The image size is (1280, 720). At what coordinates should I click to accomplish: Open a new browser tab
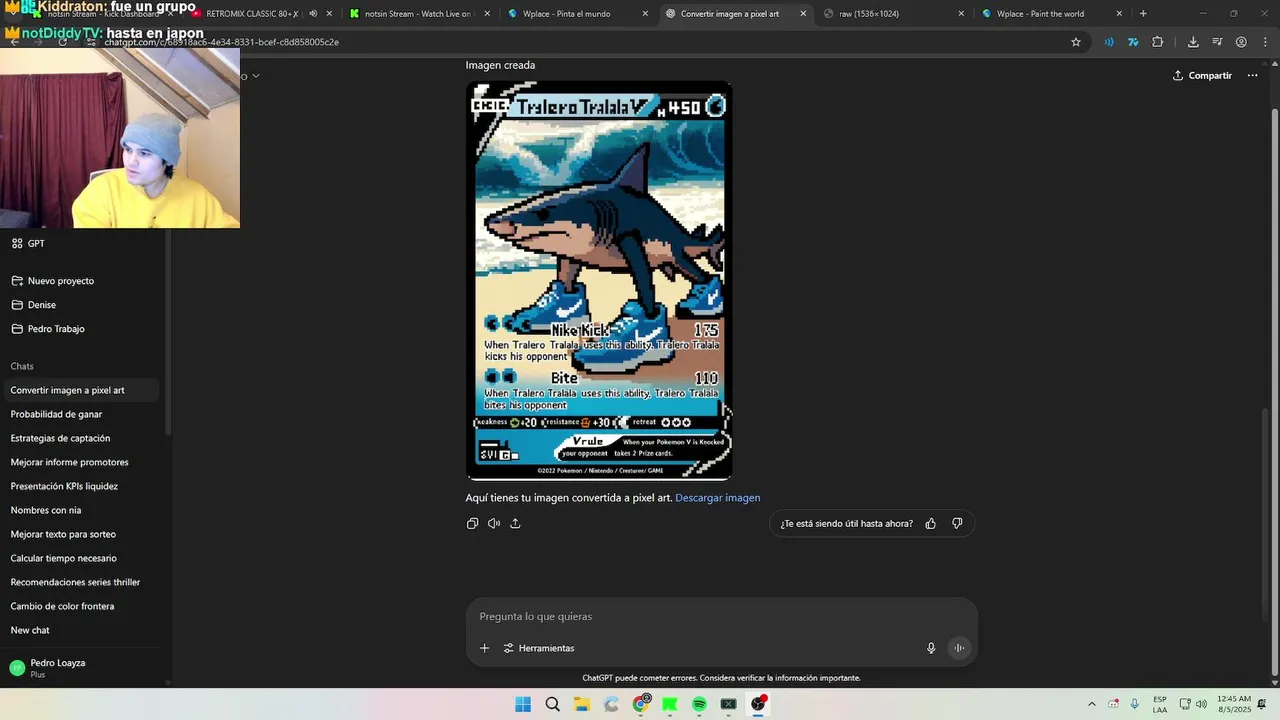[x=1143, y=14]
